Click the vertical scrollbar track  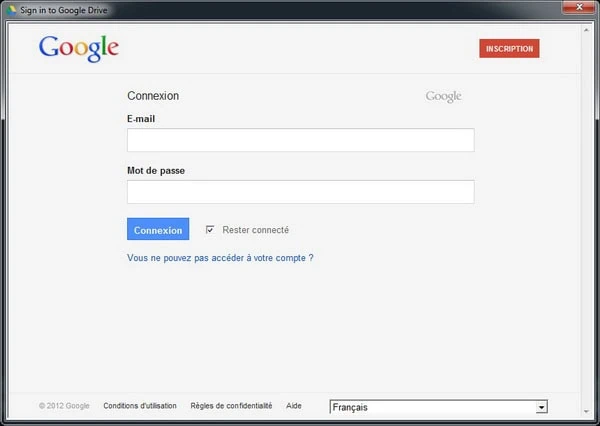tap(586, 220)
